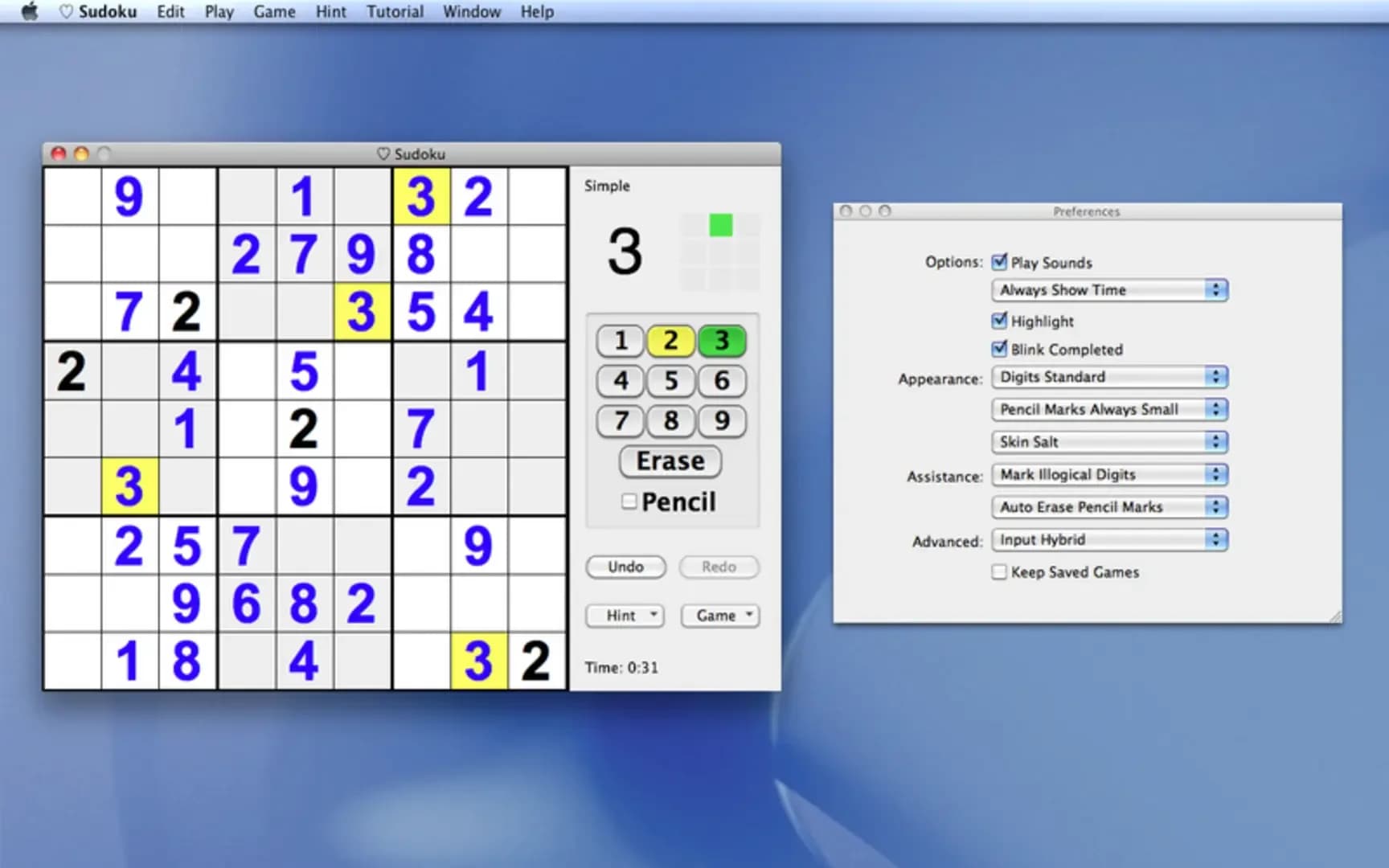The width and height of the screenshot is (1389, 868).
Task: Click the Erase button
Action: [670, 461]
